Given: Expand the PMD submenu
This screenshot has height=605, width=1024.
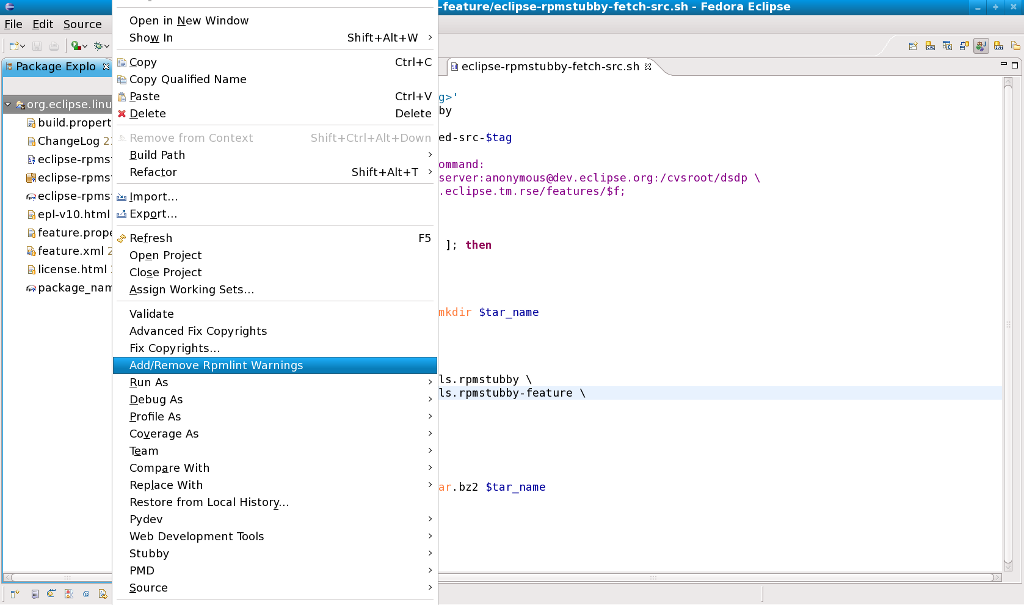Looking at the screenshot, I should [275, 570].
